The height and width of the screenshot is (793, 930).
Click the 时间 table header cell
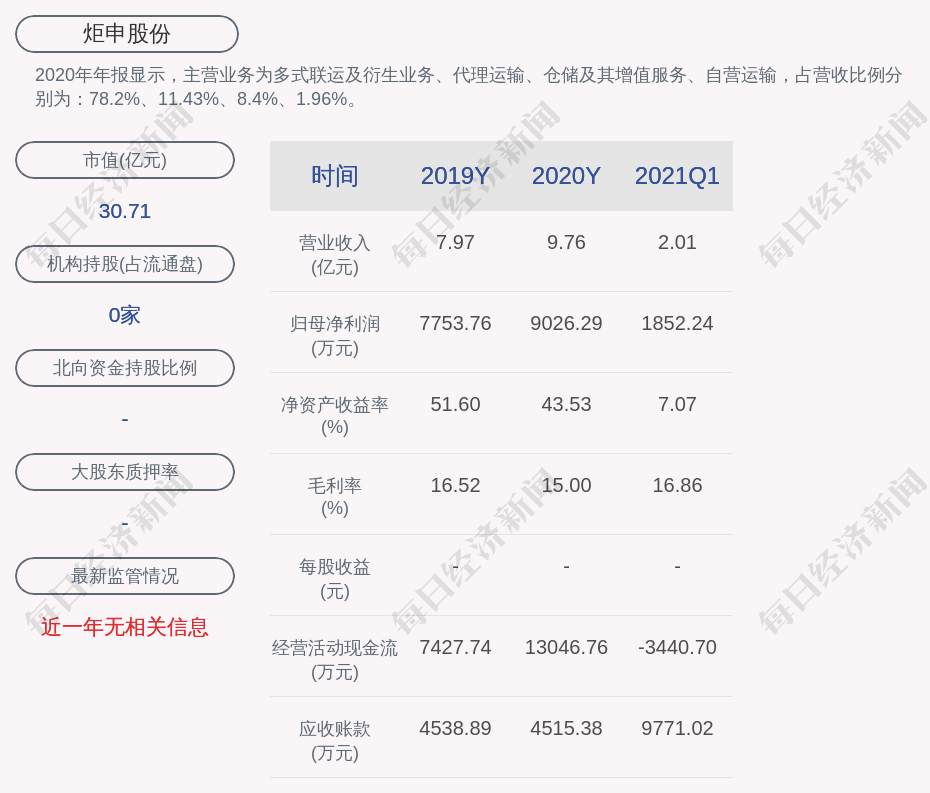334,176
